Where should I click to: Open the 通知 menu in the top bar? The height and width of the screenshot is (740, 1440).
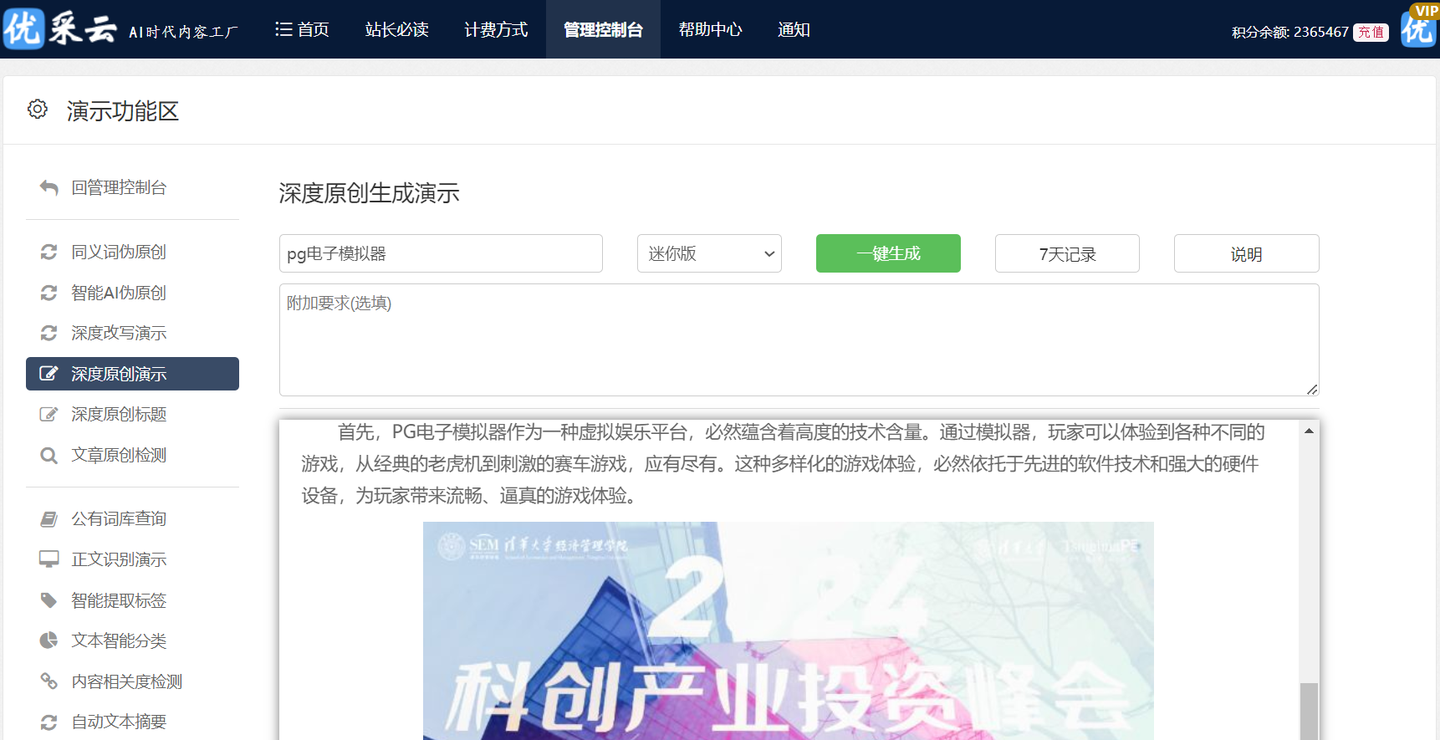(794, 29)
